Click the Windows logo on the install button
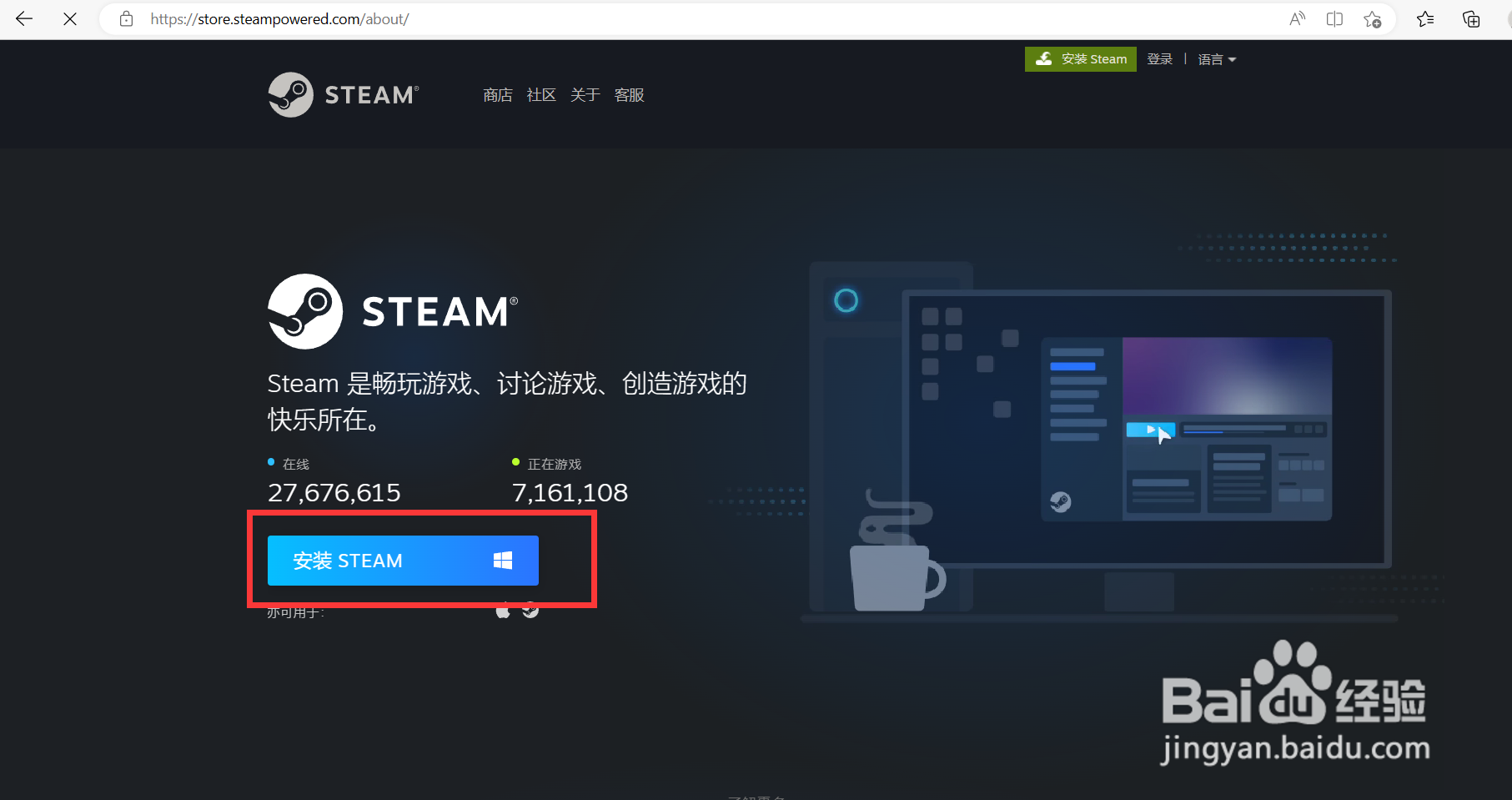 click(503, 561)
